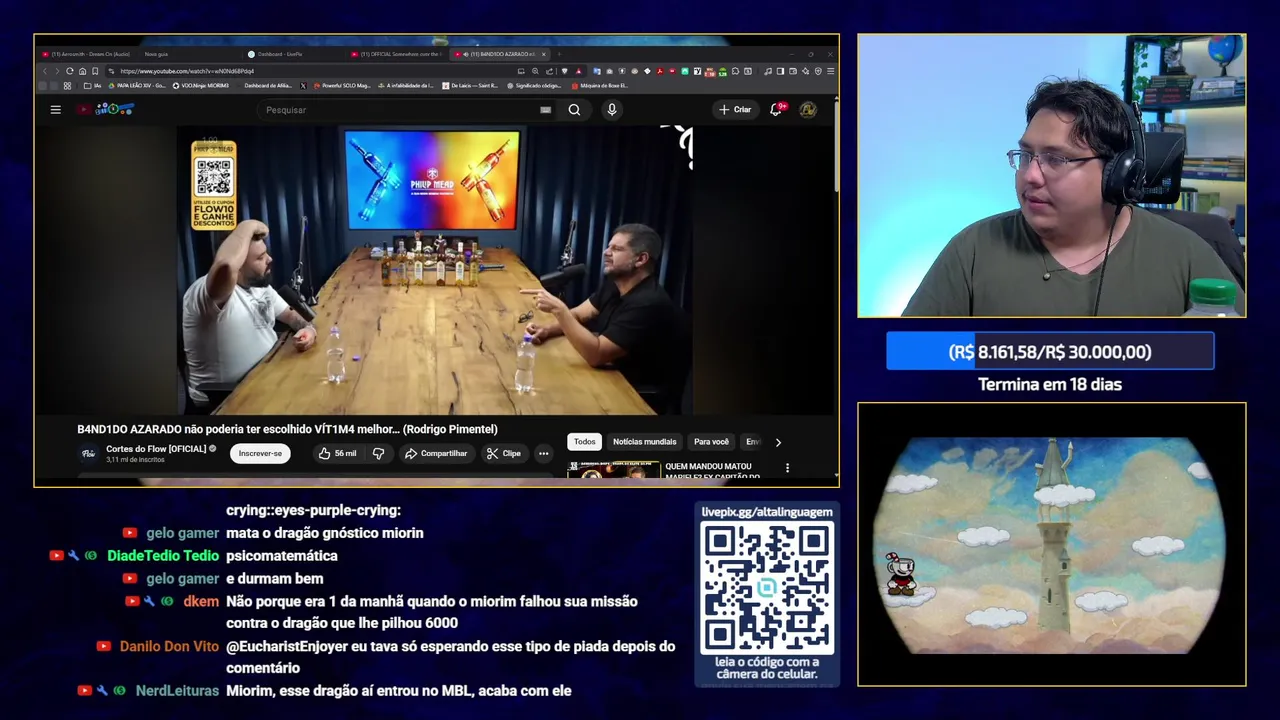Click the Cuphead tower game view

1051,545
